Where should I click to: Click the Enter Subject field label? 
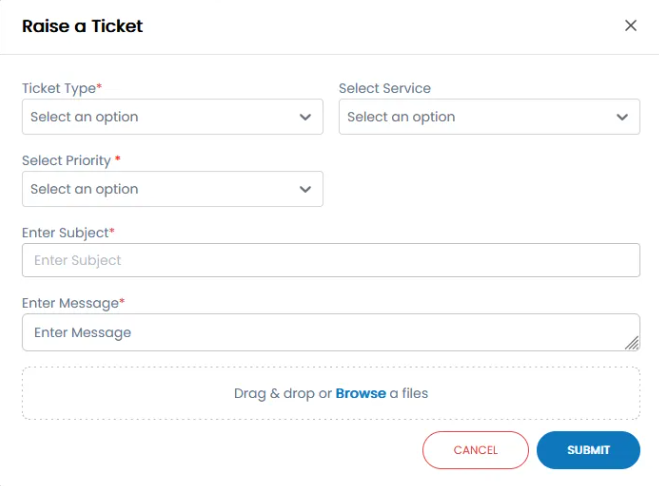[66, 232]
